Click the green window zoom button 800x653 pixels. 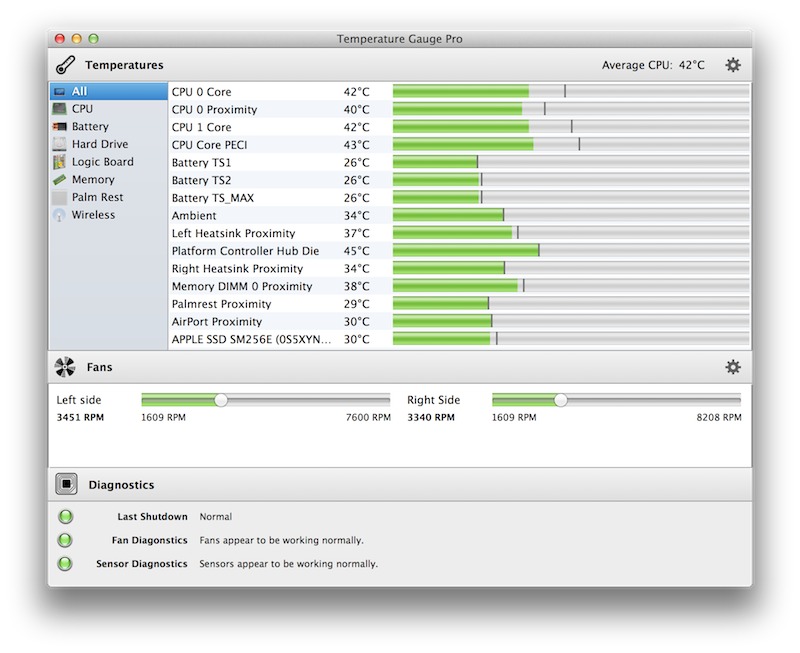(x=94, y=39)
